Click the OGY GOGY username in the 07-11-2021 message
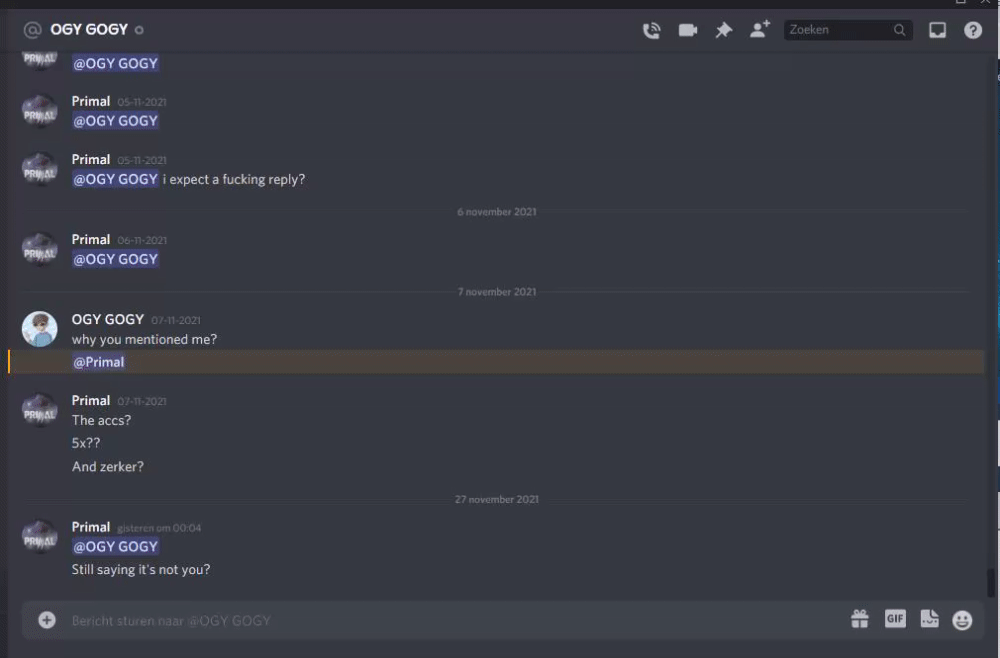The image size is (1000, 658). [x=107, y=319]
